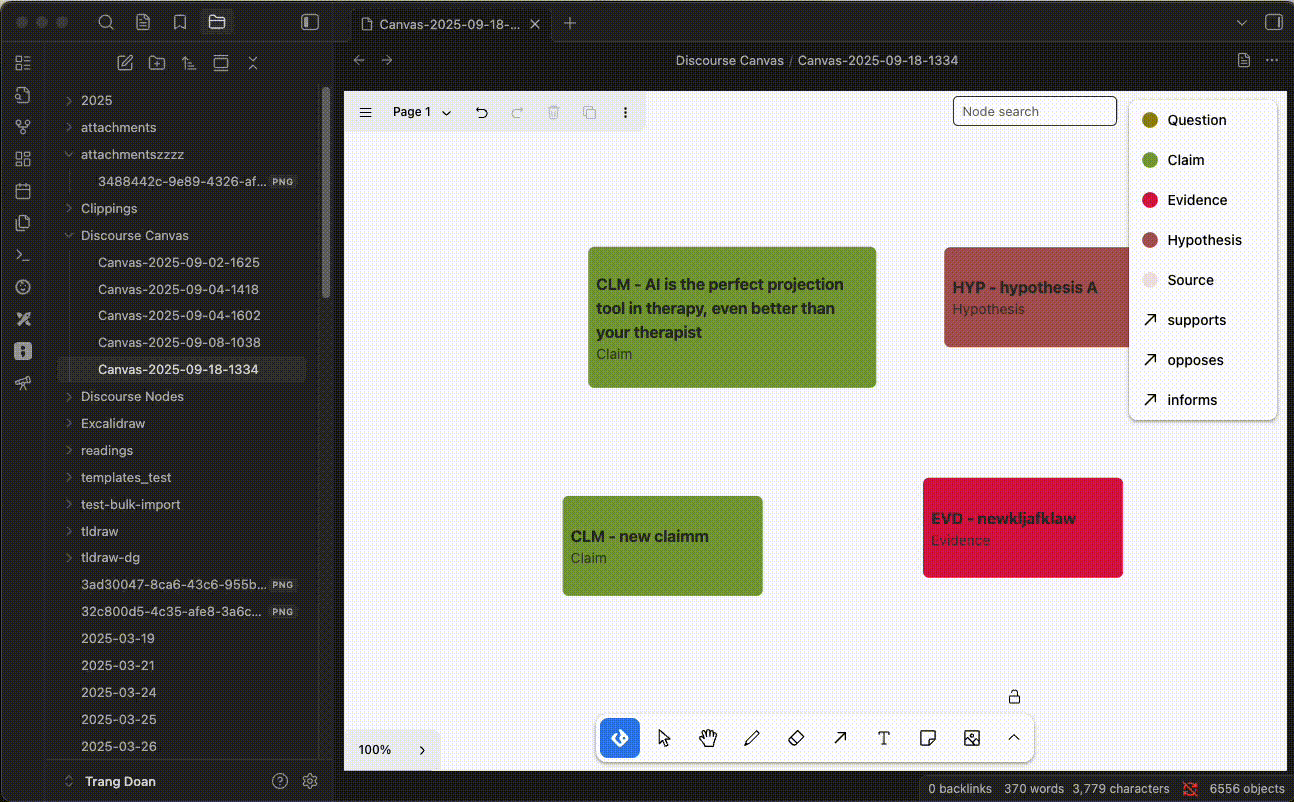Expand more tools chevron in toolbar
The width and height of the screenshot is (1294, 802).
point(1013,738)
